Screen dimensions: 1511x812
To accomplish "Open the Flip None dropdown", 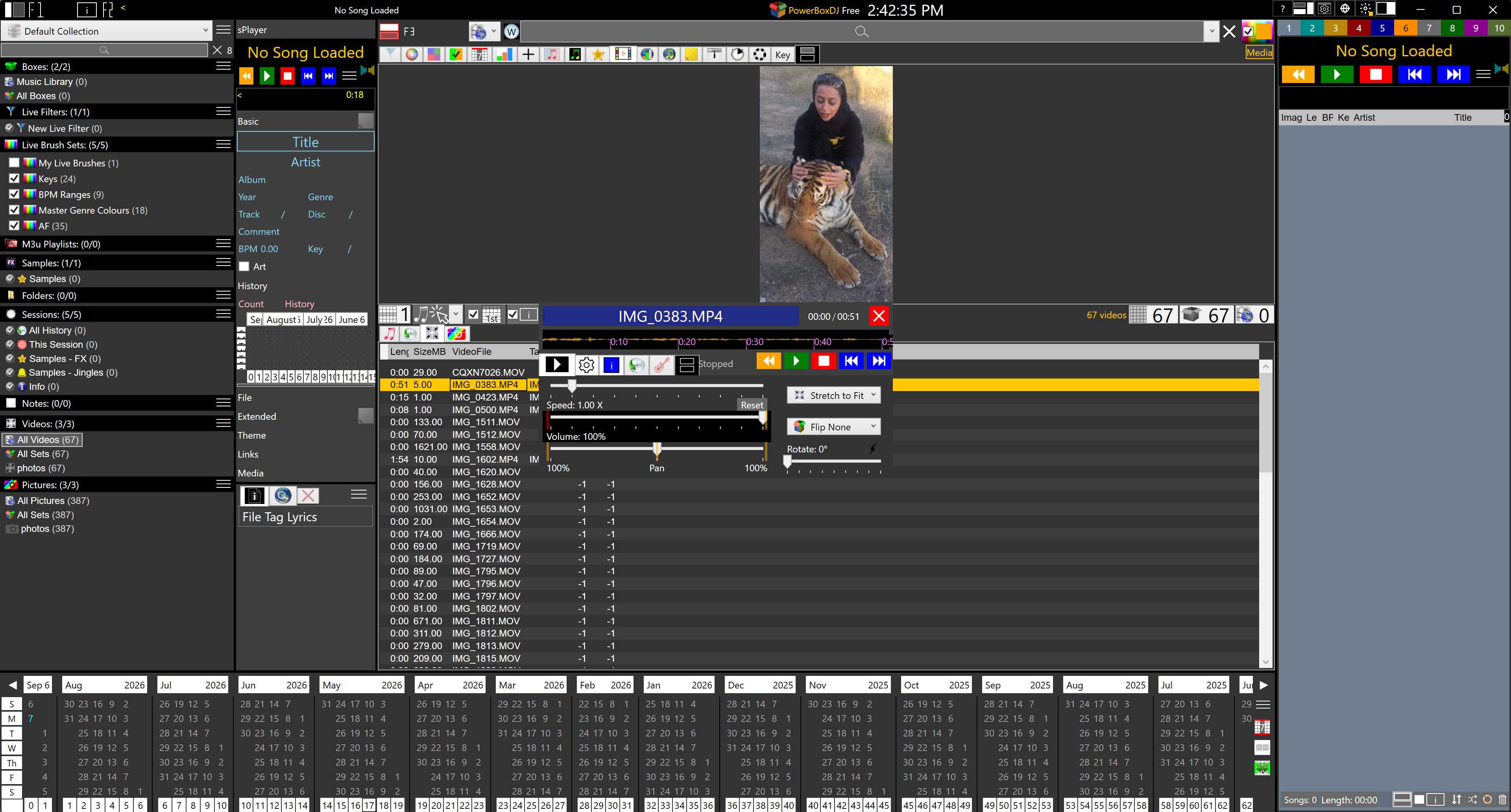I will point(833,427).
